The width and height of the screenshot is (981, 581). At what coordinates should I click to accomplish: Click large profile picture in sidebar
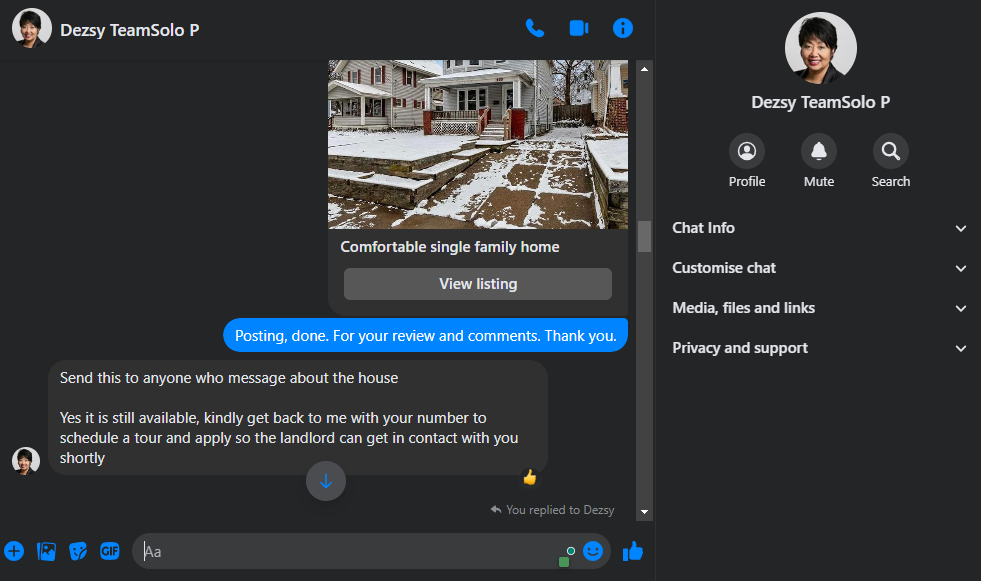[x=820, y=48]
